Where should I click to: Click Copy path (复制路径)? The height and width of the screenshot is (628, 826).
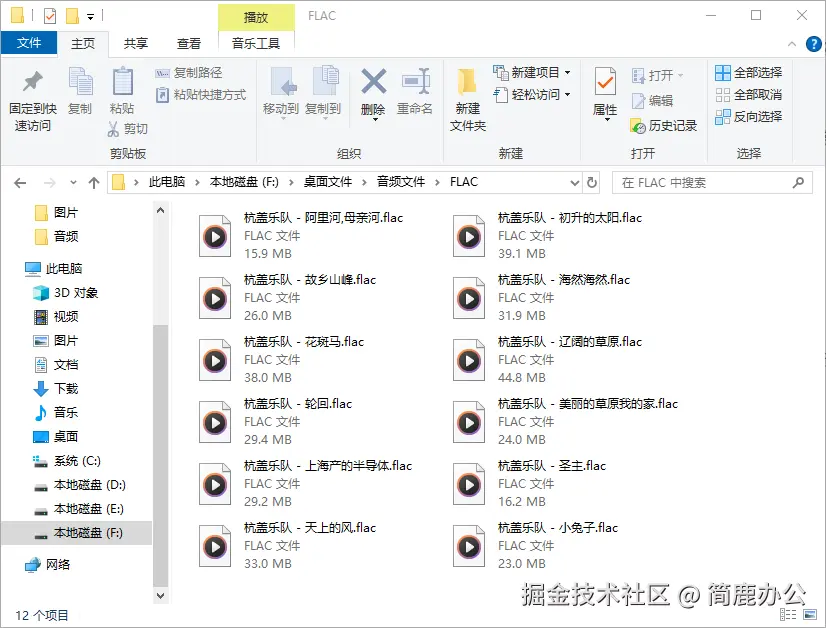pos(189,73)
